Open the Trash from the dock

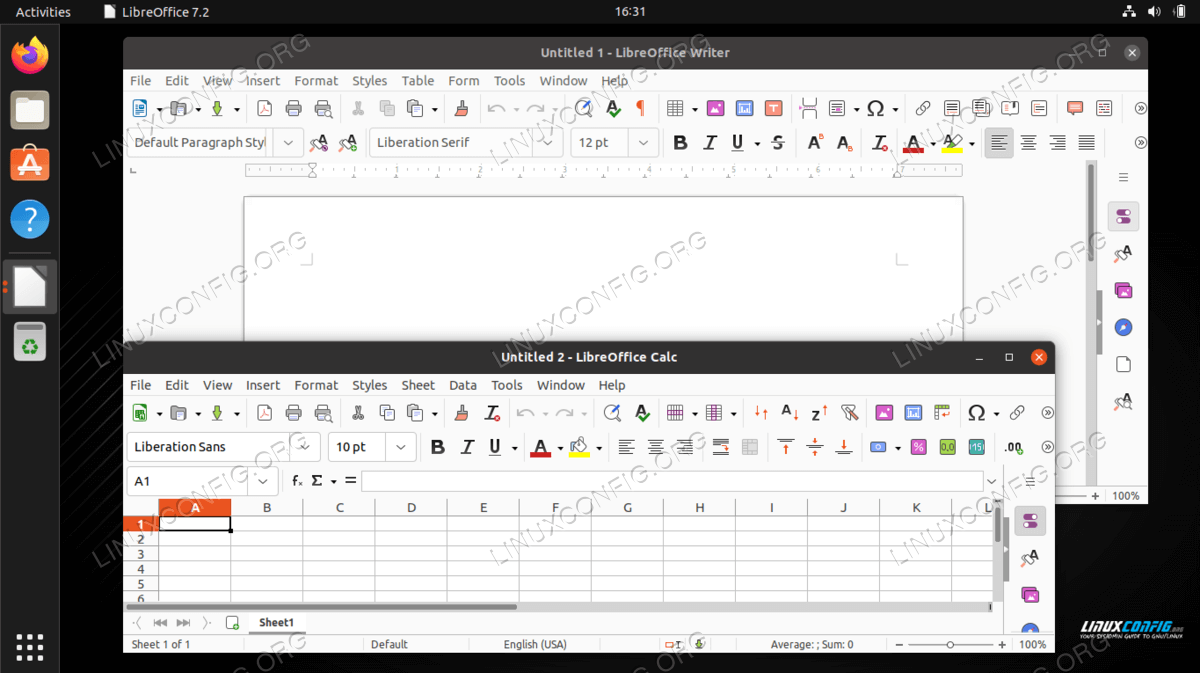30,341
